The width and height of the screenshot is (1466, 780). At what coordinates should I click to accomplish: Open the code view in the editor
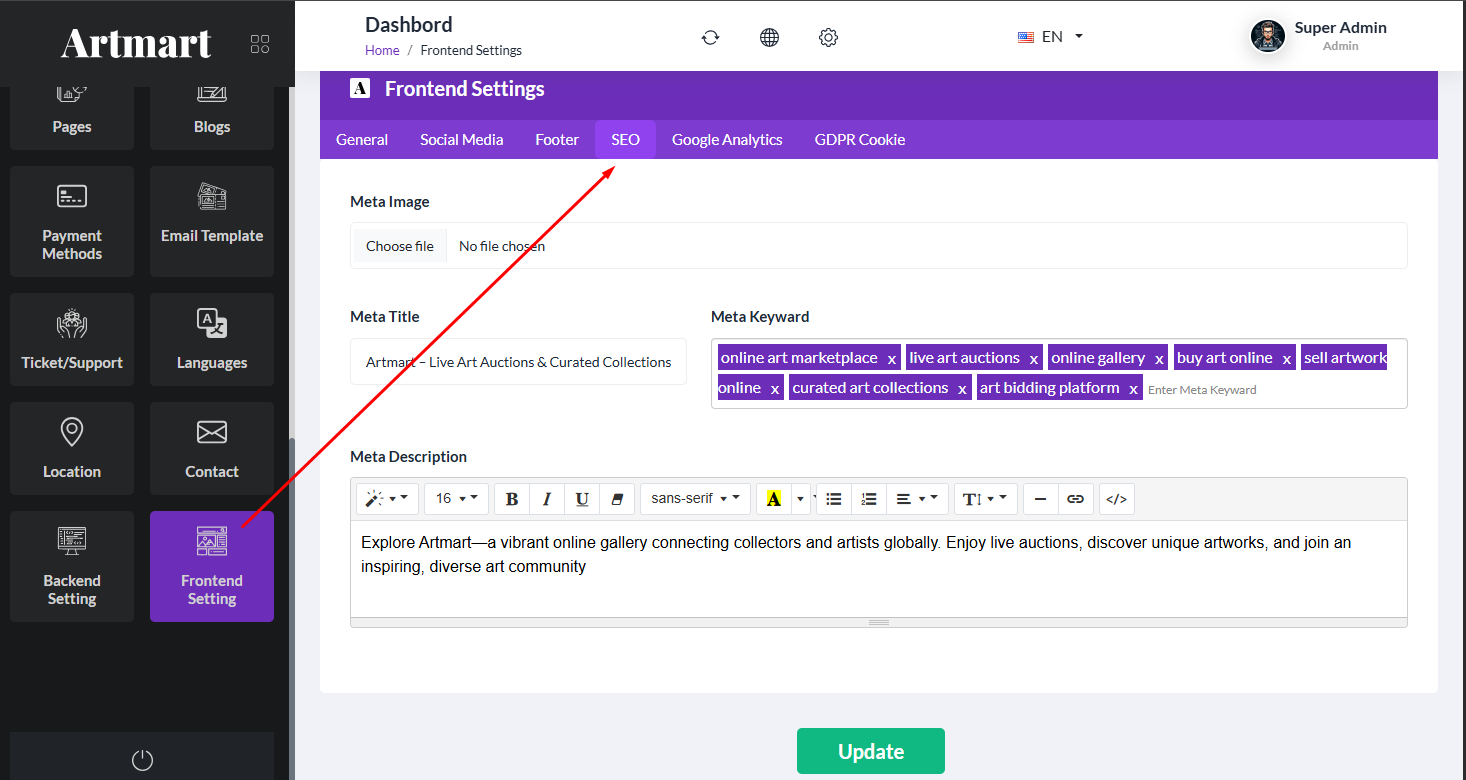coord(1116,499)
